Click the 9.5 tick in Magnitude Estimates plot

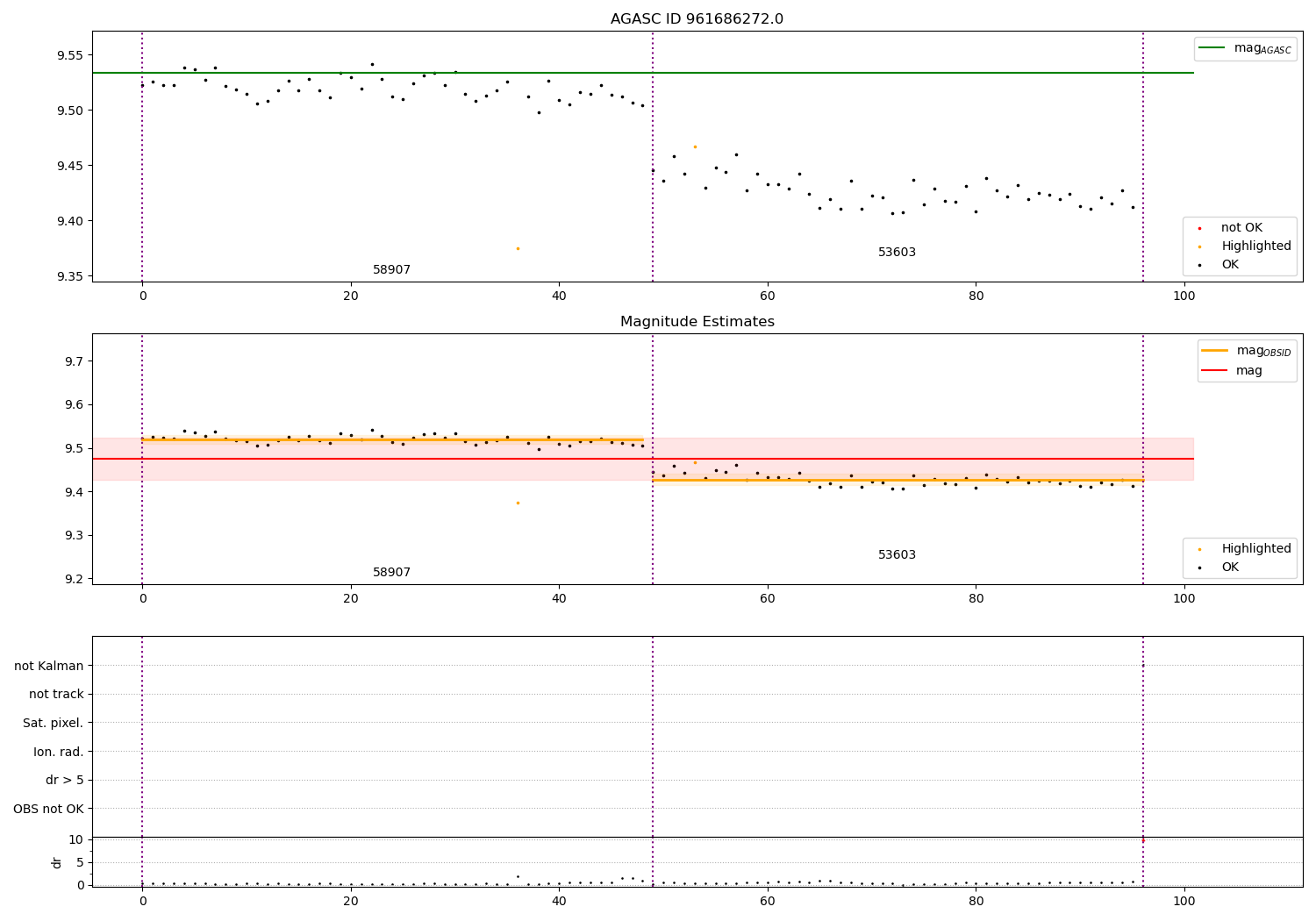73,448
